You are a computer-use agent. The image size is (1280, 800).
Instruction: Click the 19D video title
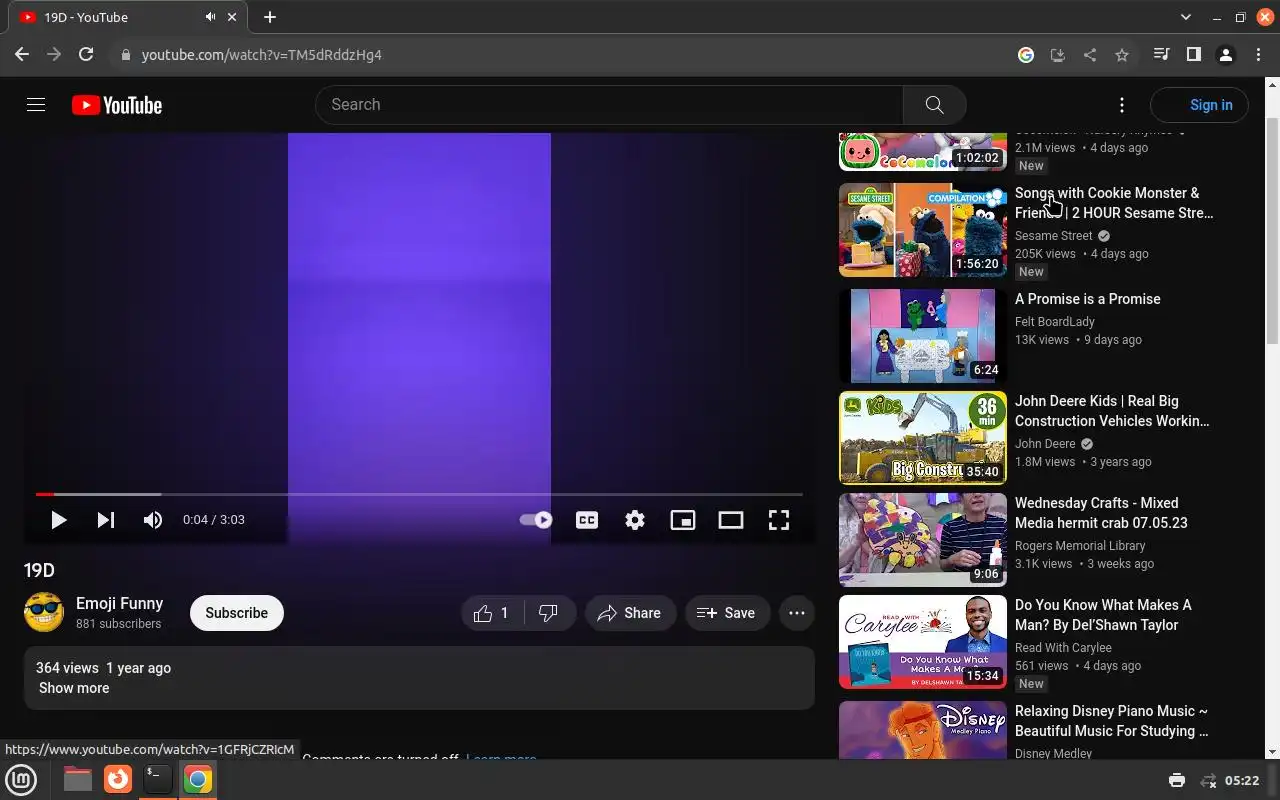click(x=39, y=571)
